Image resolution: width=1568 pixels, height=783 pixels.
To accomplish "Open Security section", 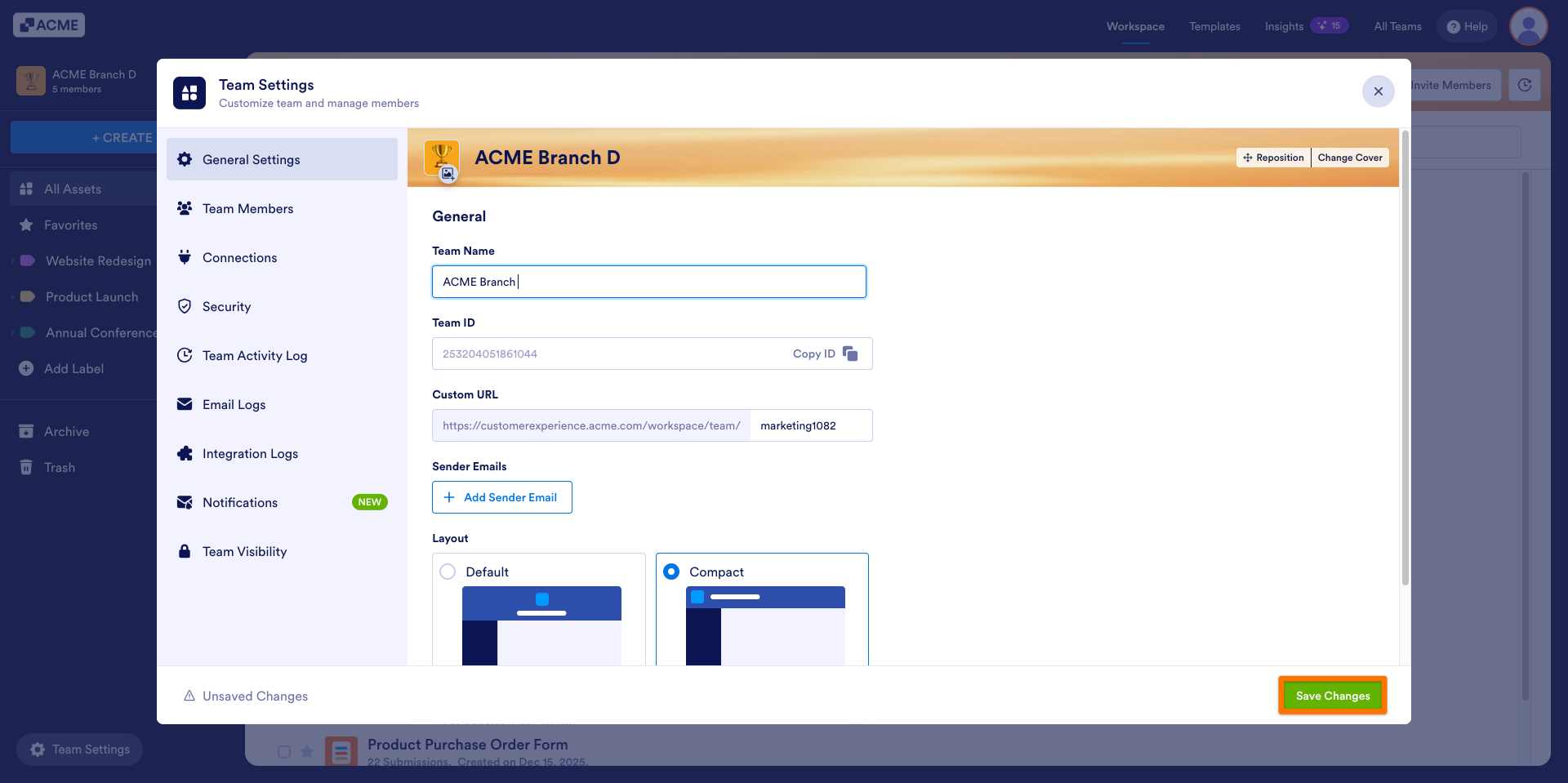I will (x=282, y=306).
